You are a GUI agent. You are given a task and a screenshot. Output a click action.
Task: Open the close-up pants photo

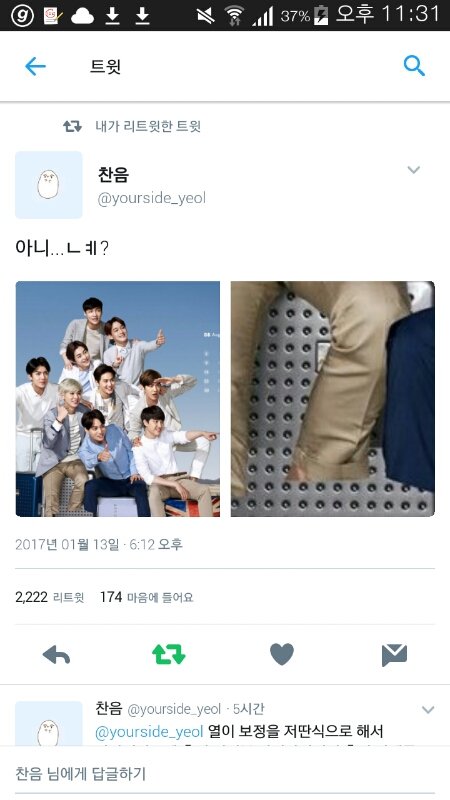coord(333,399)
